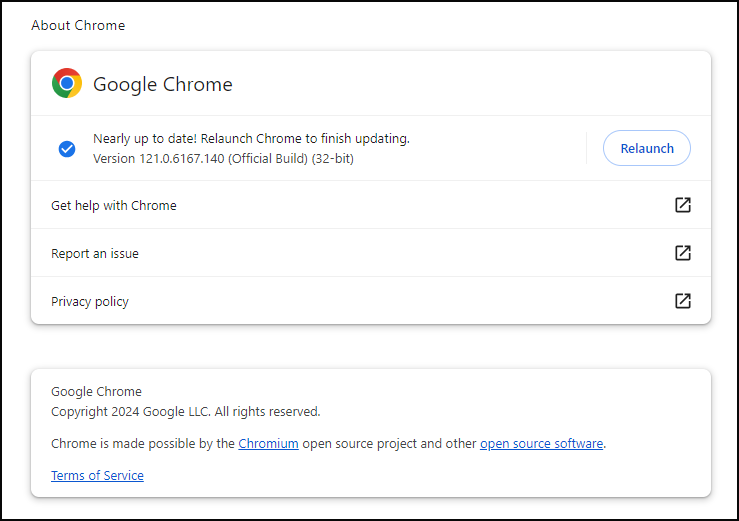Viewport: 739px width, 521px height.
Task: Select the Get help with Chrome row label
Action: tap(114, 206)
